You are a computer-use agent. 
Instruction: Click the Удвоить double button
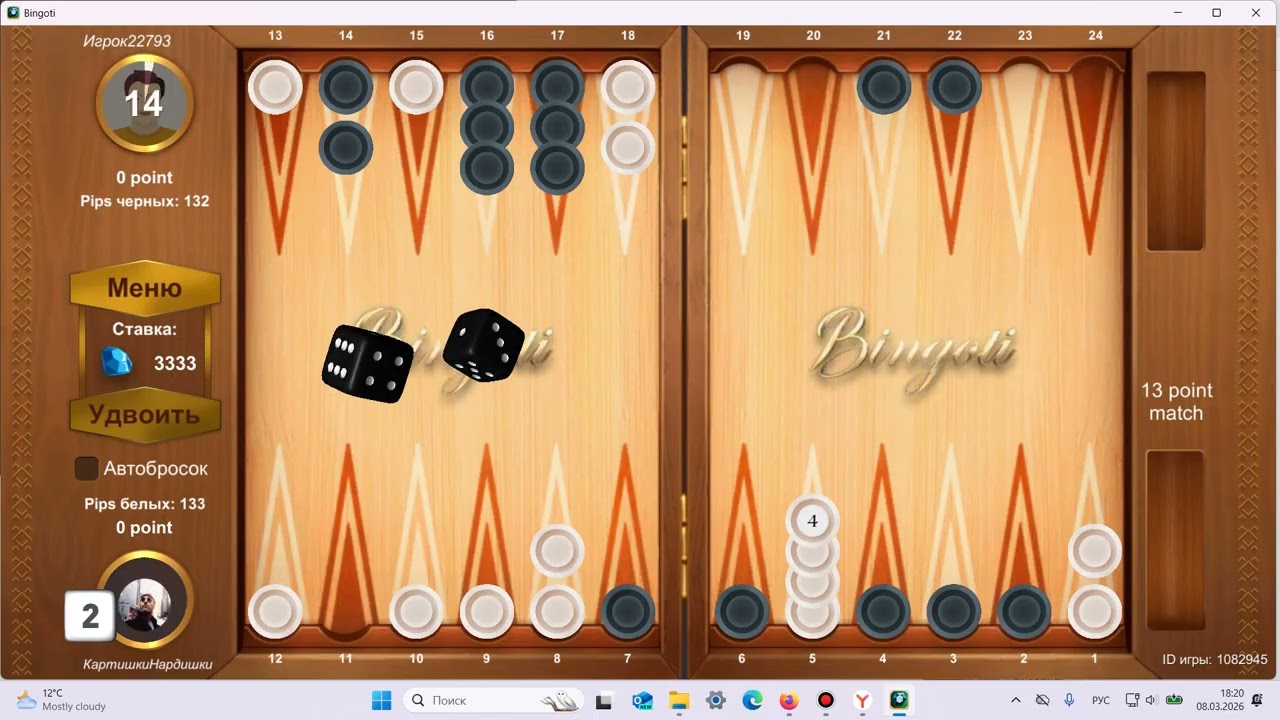[145, 415]
